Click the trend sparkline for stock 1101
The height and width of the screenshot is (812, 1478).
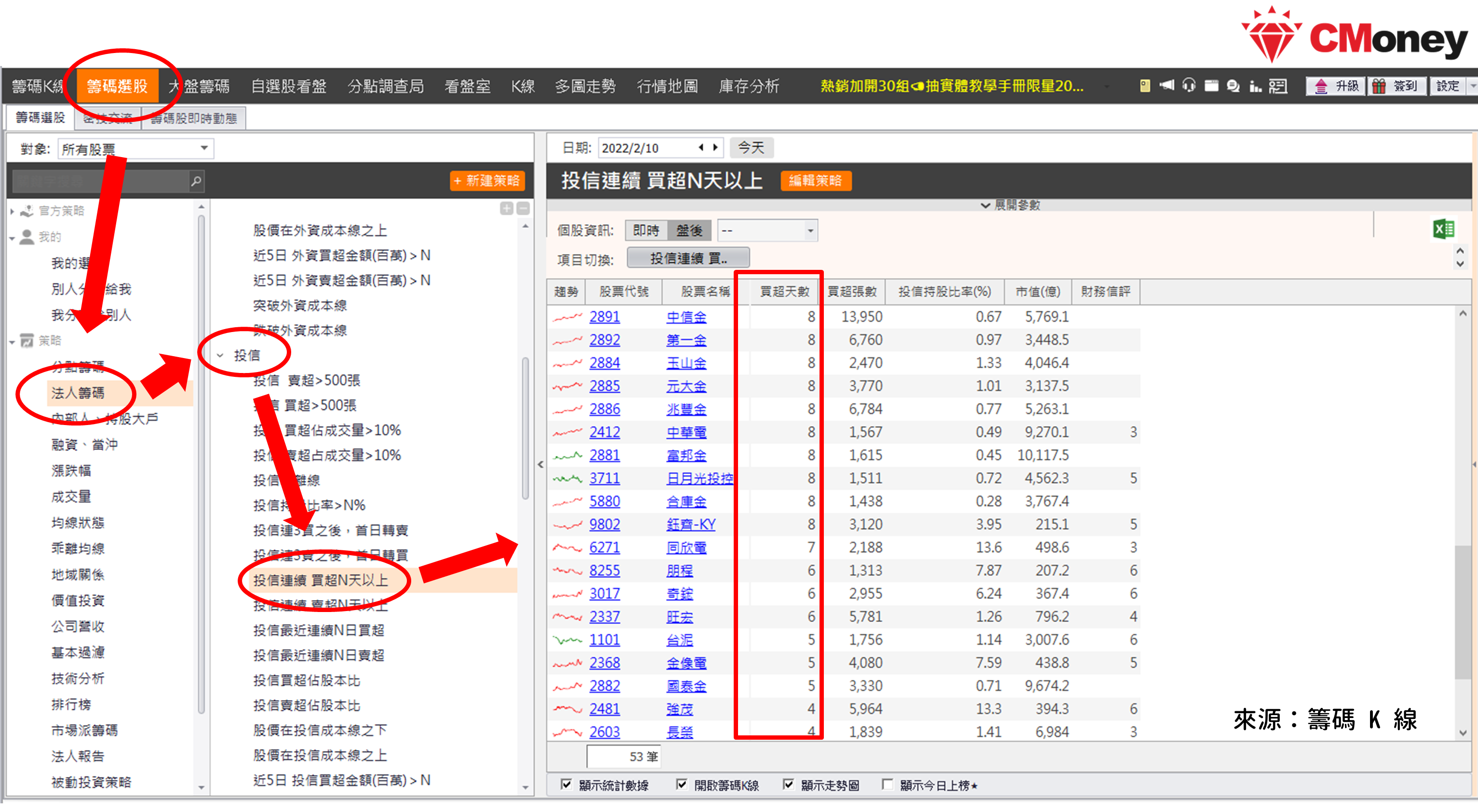[567, 640]
